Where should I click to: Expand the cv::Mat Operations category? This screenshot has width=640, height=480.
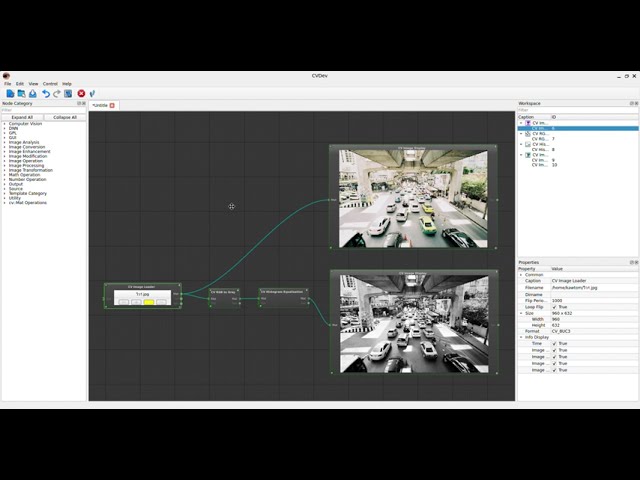click(5, 203)
